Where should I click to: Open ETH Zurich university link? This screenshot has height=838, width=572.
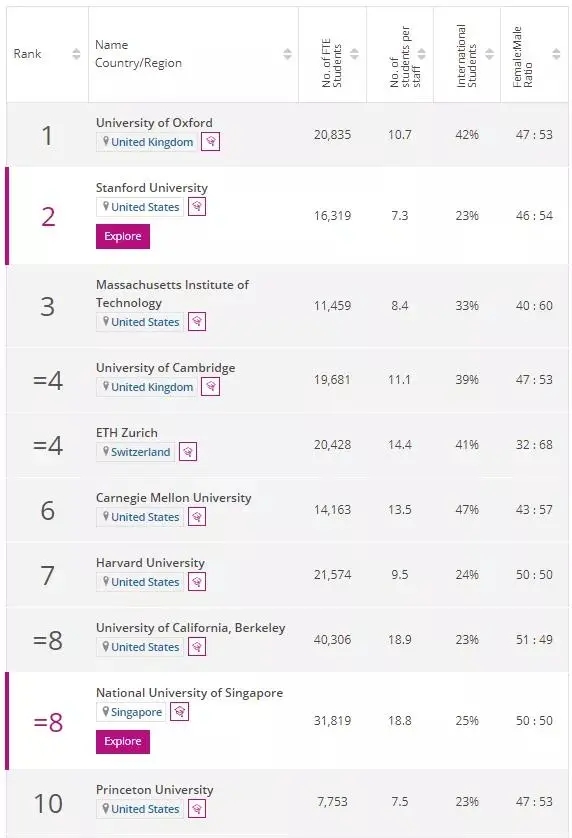tap(127, 432)
